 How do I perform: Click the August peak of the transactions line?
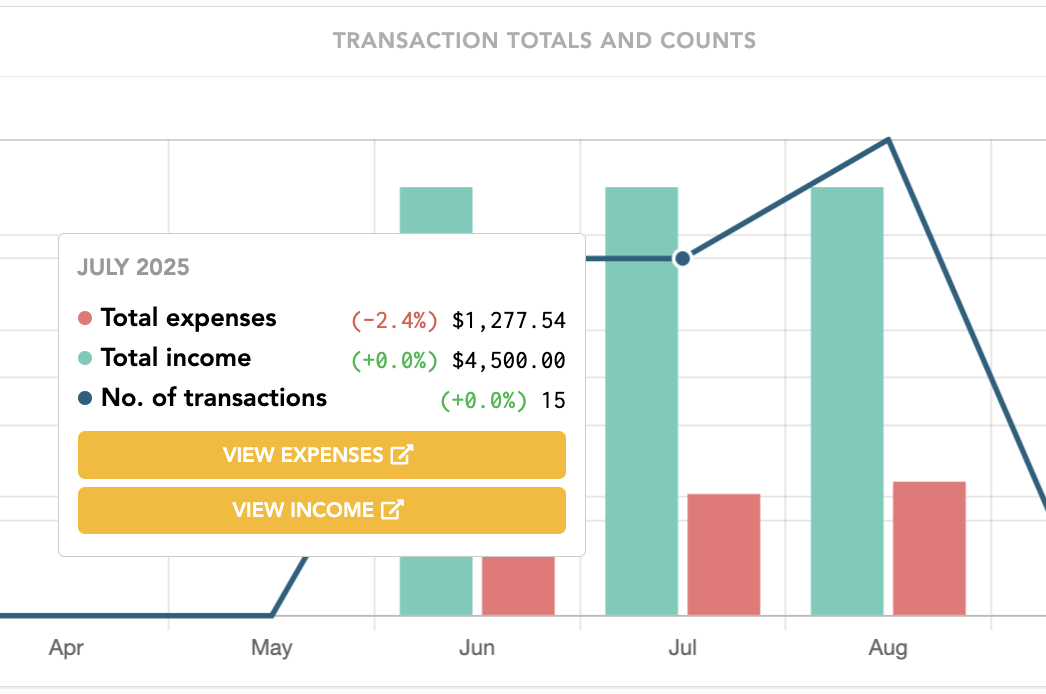coord(888,140)
